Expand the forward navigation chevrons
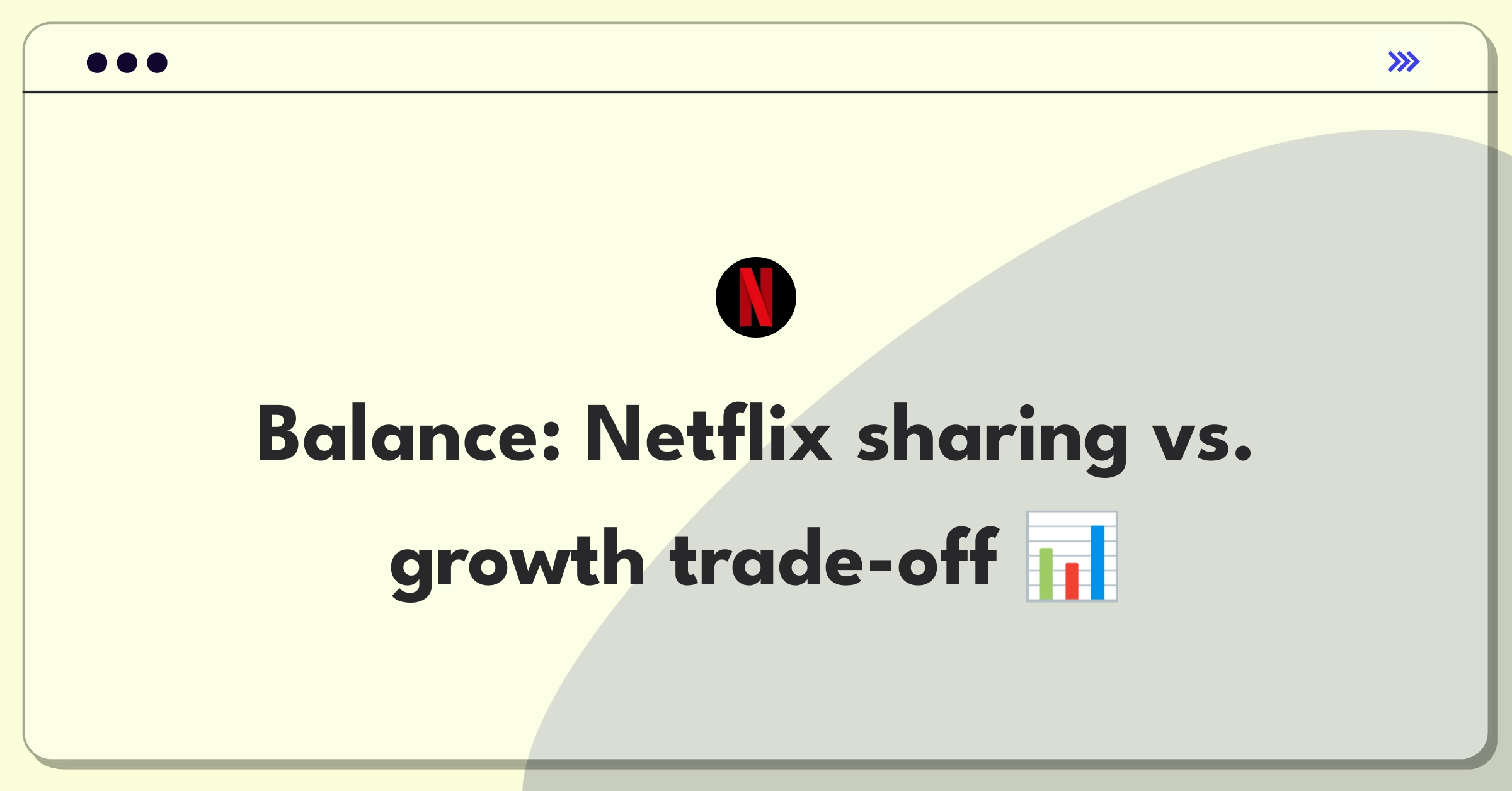Viewport: 1512px width, 791px height. click(1404, 62)
